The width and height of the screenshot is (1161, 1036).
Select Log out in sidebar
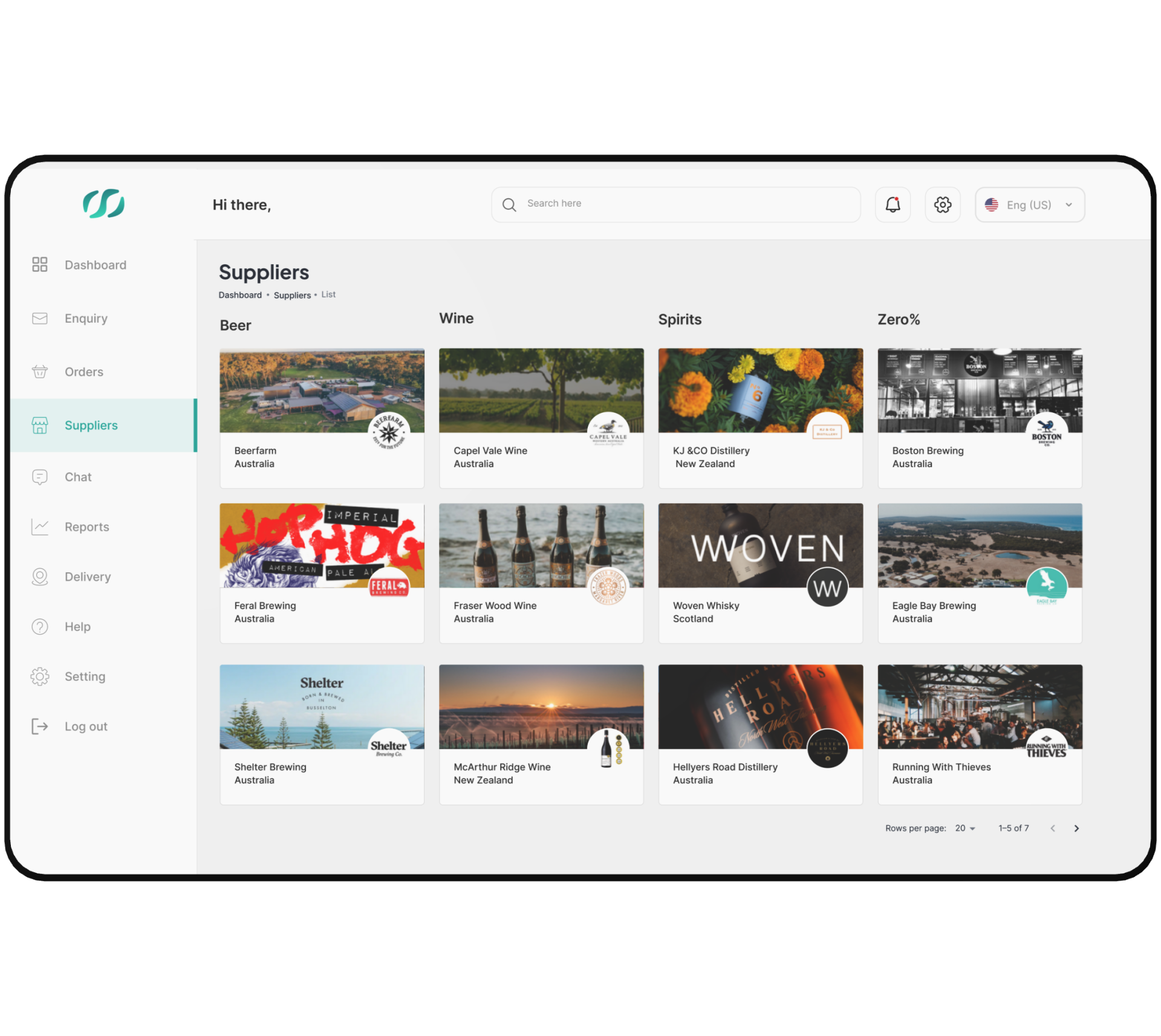point(86,726)
